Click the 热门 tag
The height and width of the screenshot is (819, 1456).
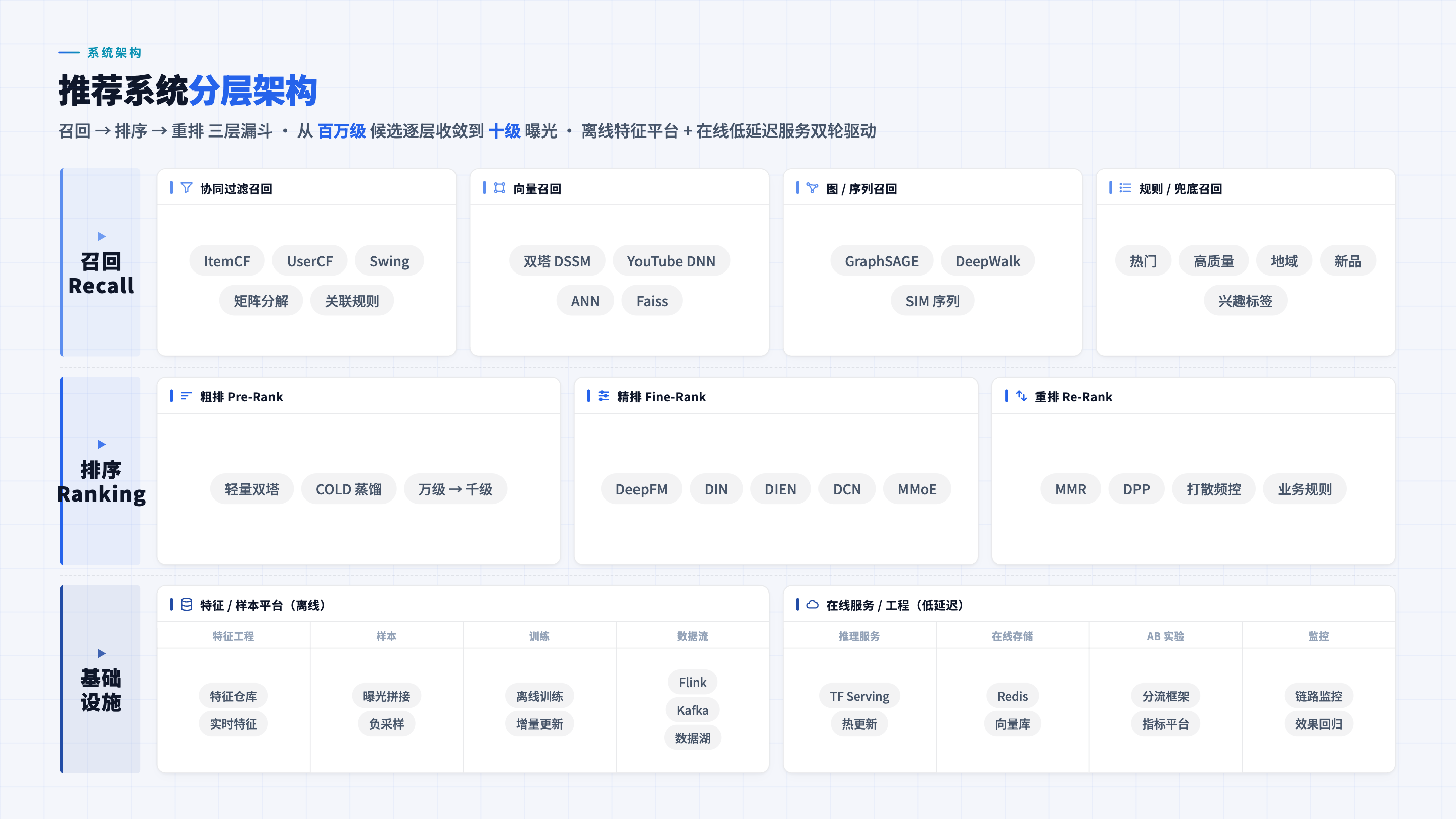point(1144,261)
